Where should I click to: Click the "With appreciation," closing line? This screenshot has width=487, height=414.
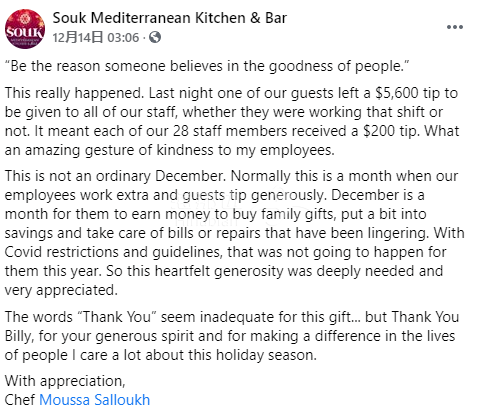65,381
